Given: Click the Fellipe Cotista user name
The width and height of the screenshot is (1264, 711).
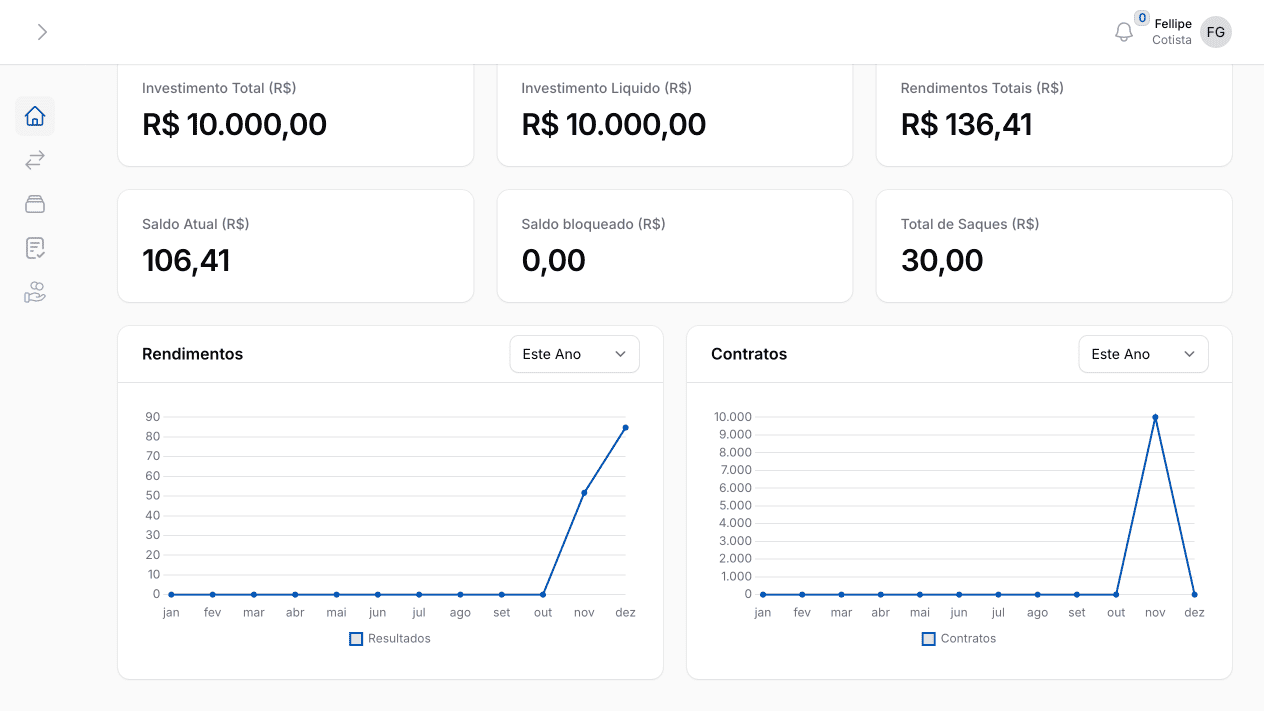Looking at the screenshot, I should pos(1172,32).
